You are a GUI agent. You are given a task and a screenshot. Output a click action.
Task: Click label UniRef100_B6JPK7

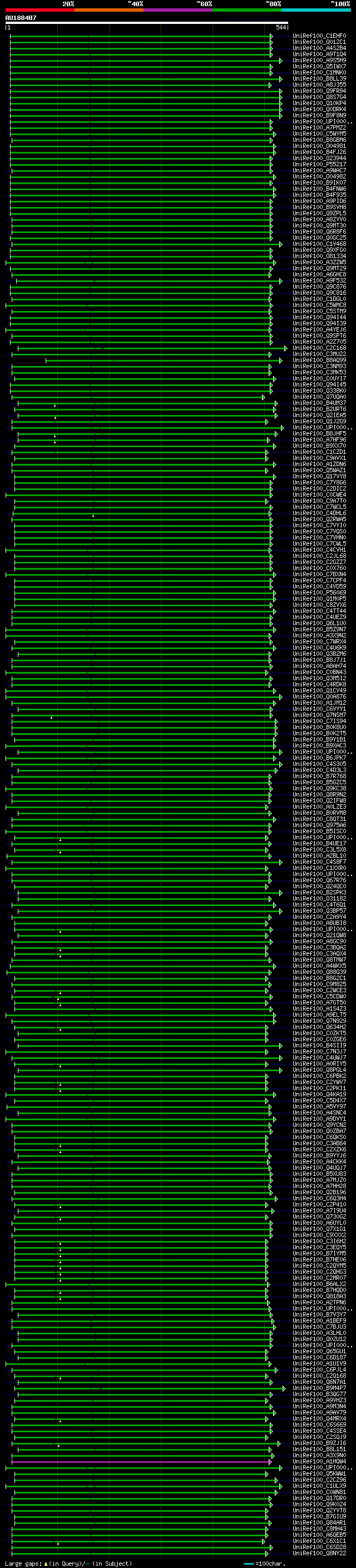point(319,759)
